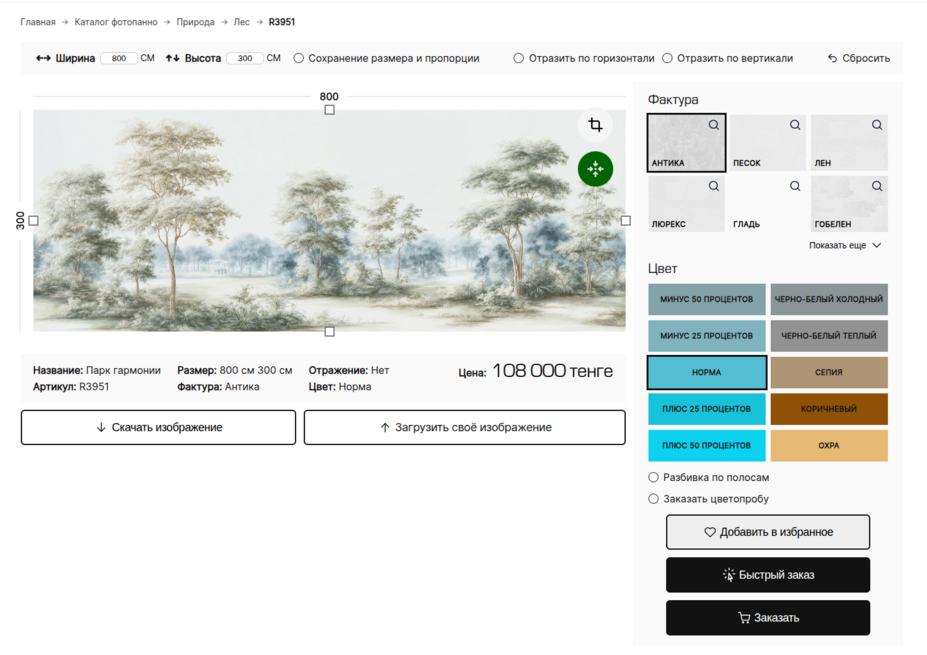Enable Сохранение размера и пропорции option
This screenshot has height=655, width=927.
299,58
